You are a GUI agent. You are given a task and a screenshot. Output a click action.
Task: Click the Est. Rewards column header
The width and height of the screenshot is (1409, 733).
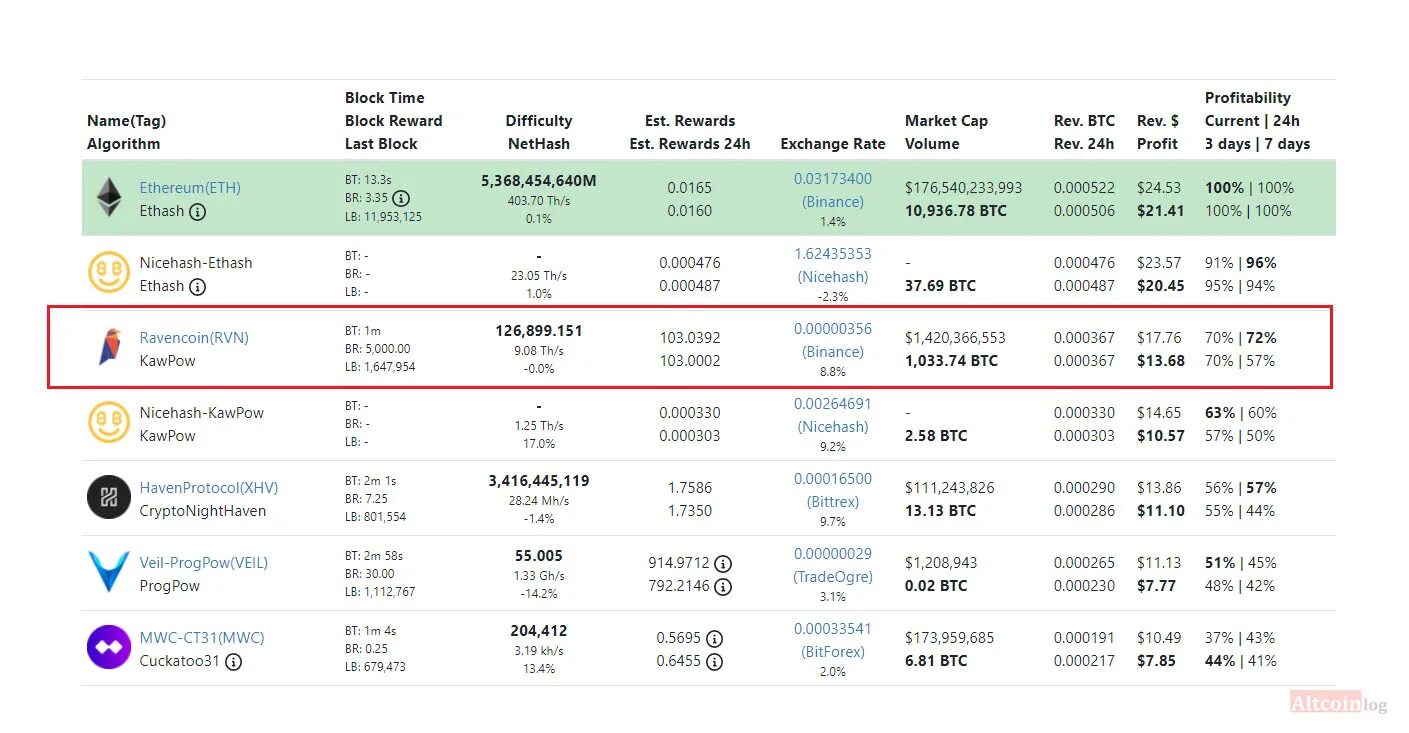pos(690,132)
